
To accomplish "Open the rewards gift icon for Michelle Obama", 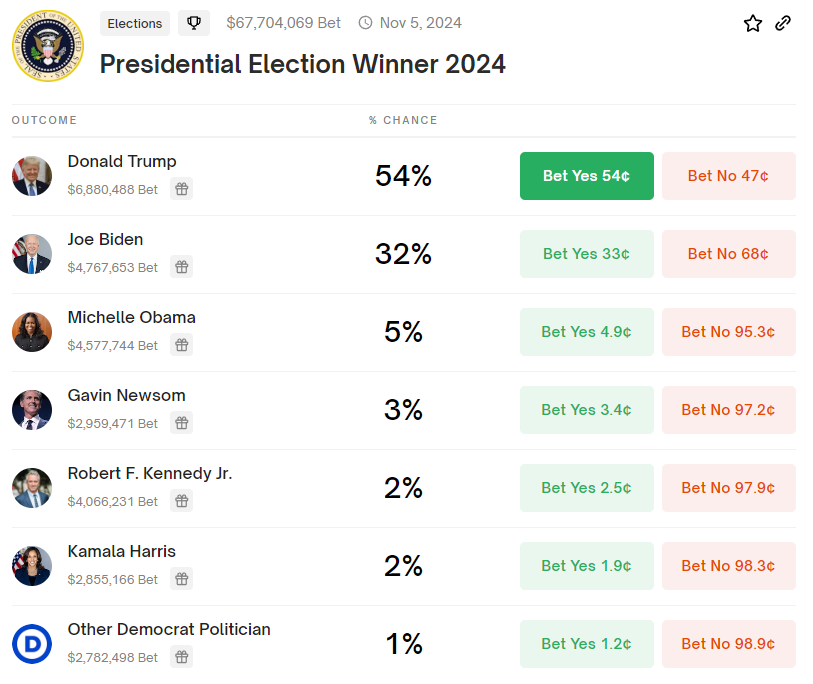I will 181,345.
